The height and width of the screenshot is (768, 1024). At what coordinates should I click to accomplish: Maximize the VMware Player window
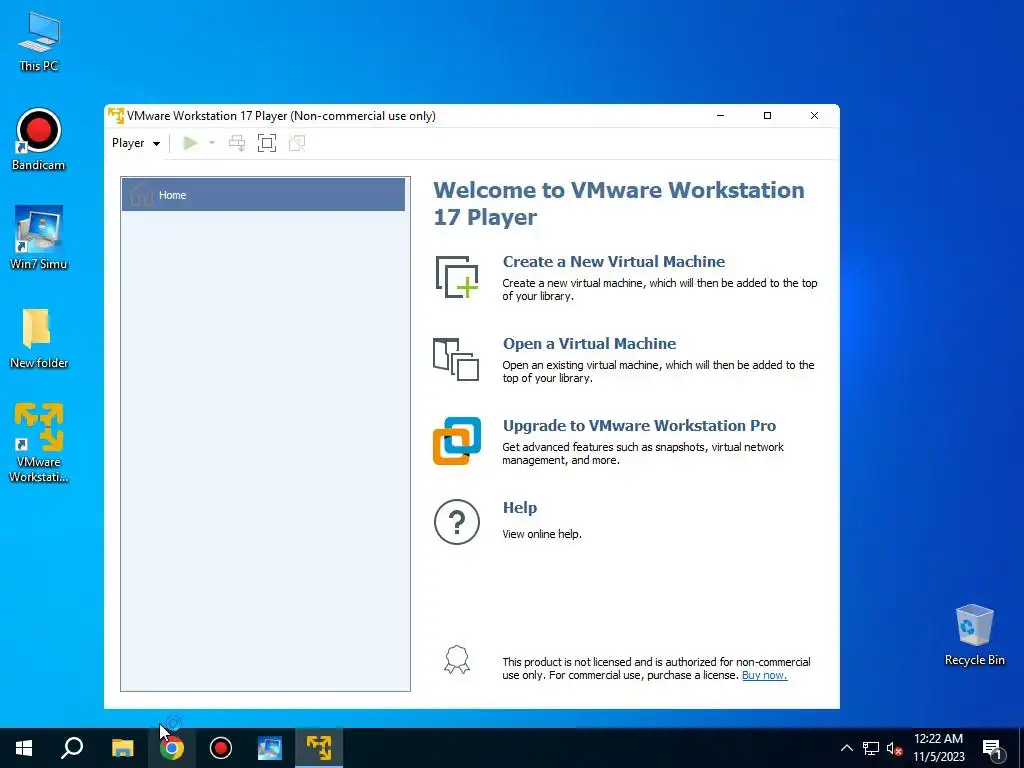click(x=767, y=116)
